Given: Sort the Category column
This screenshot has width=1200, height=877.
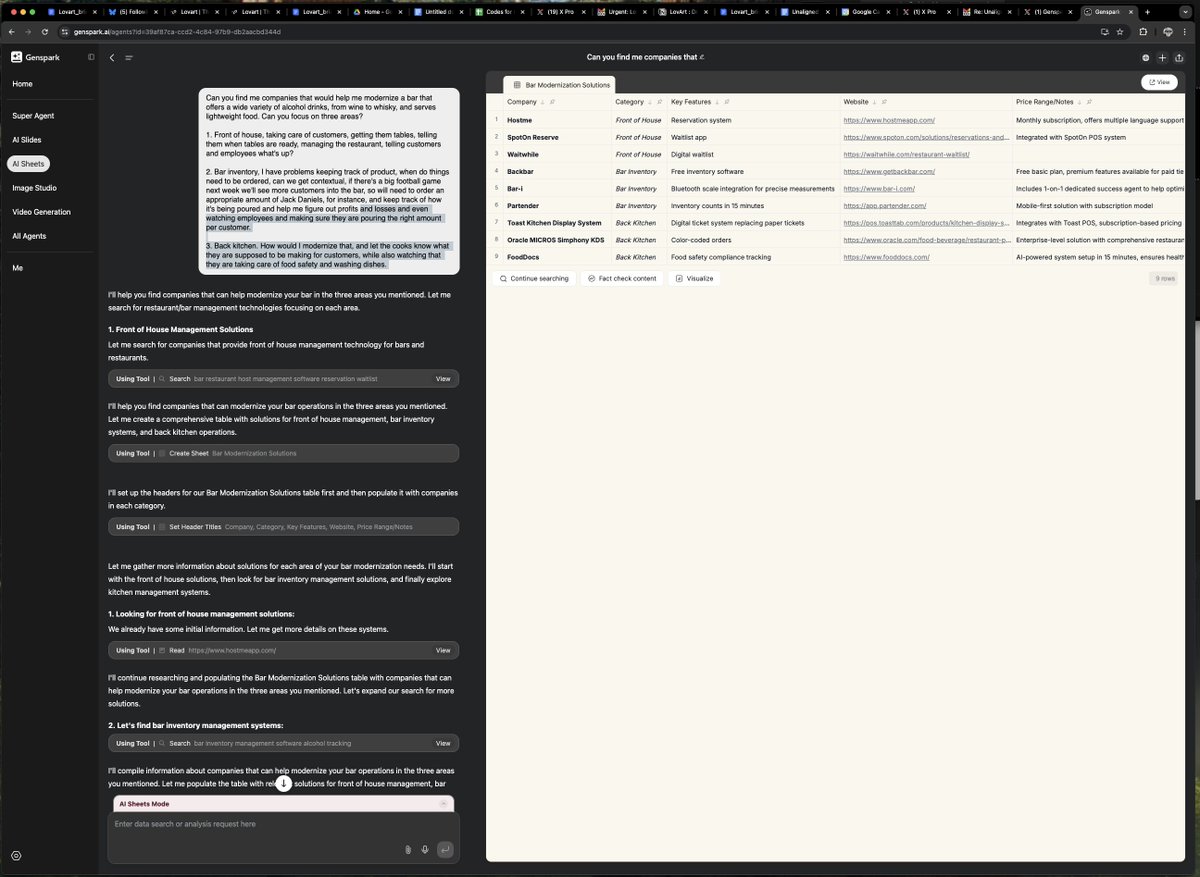Looking at the screenshot, I should coord(650,102).
